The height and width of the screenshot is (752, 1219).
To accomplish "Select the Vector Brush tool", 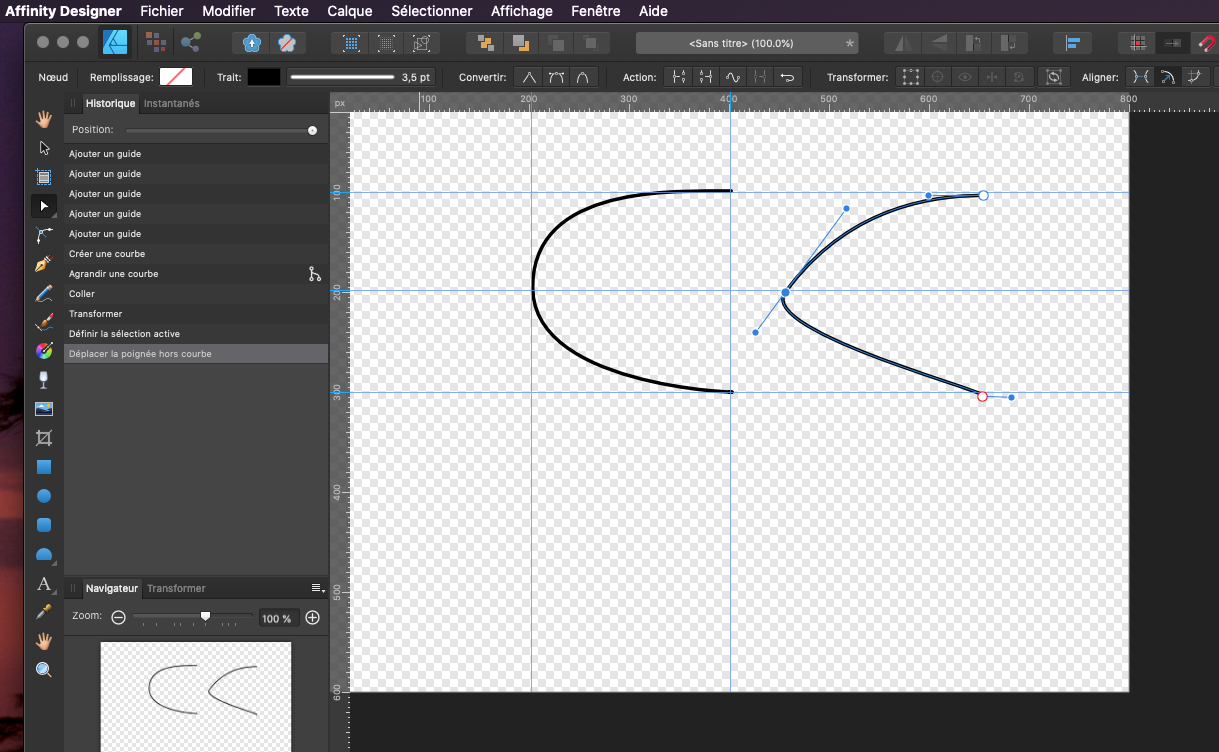I will coord(44,322).
